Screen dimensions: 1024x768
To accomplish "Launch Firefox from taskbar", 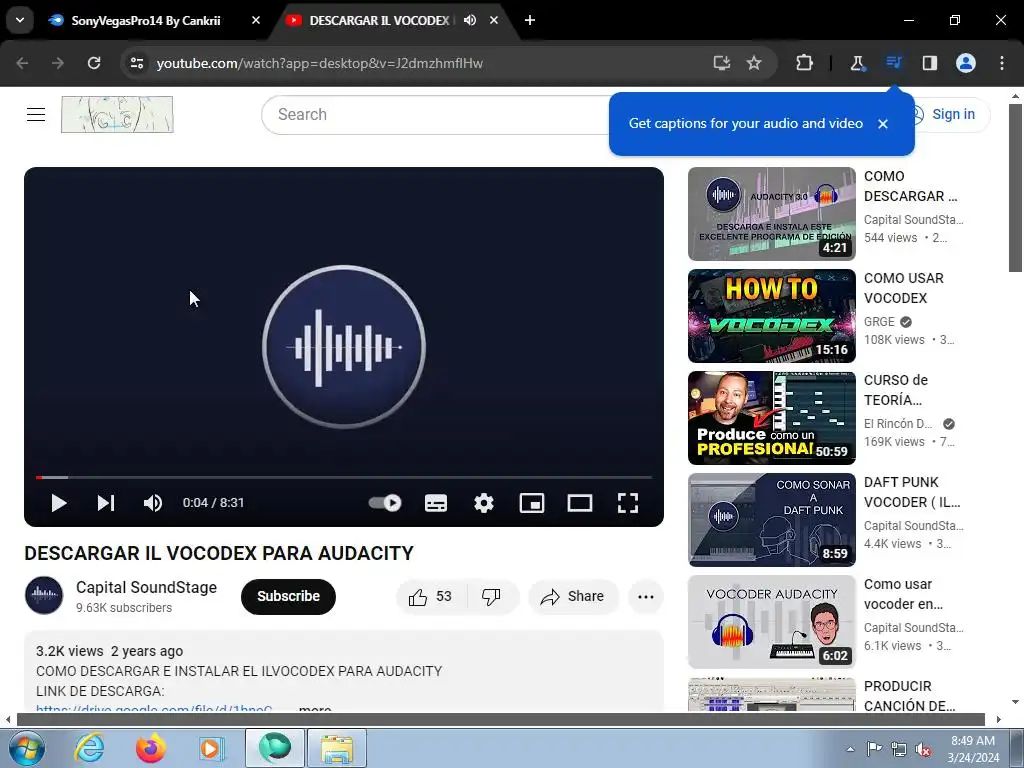I will pos(150,748).
